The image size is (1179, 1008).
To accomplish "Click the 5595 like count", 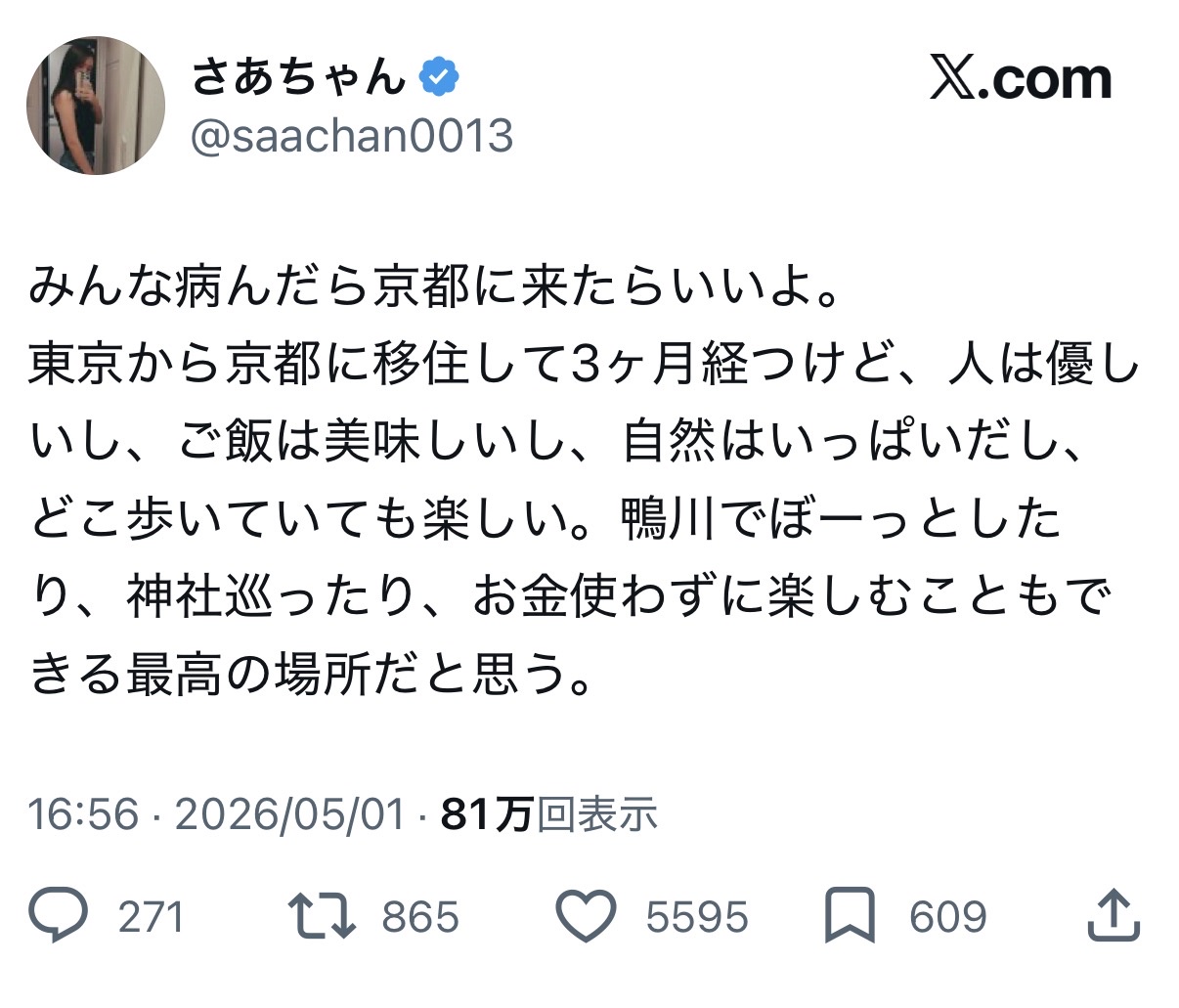I will 697,918.
